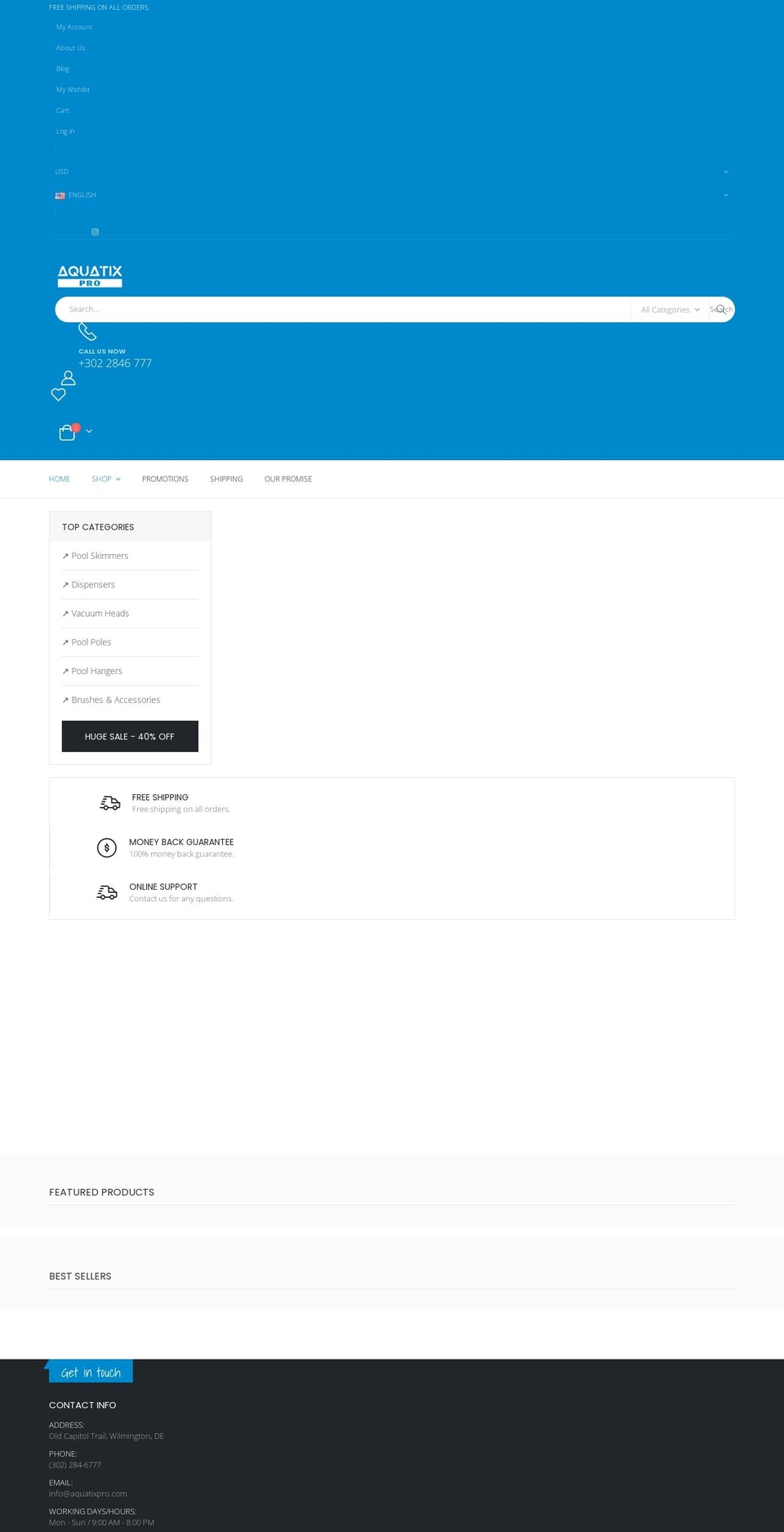Click the Instagram icon in header
The image size is (784, 1532).
click(x=95, y=232)
